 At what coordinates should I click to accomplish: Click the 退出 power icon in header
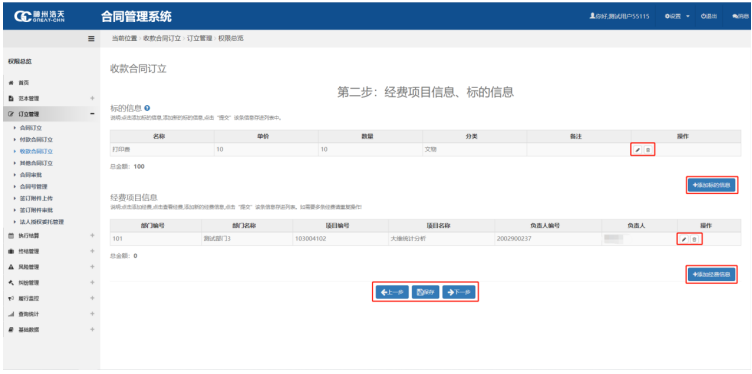pos(709,16)
